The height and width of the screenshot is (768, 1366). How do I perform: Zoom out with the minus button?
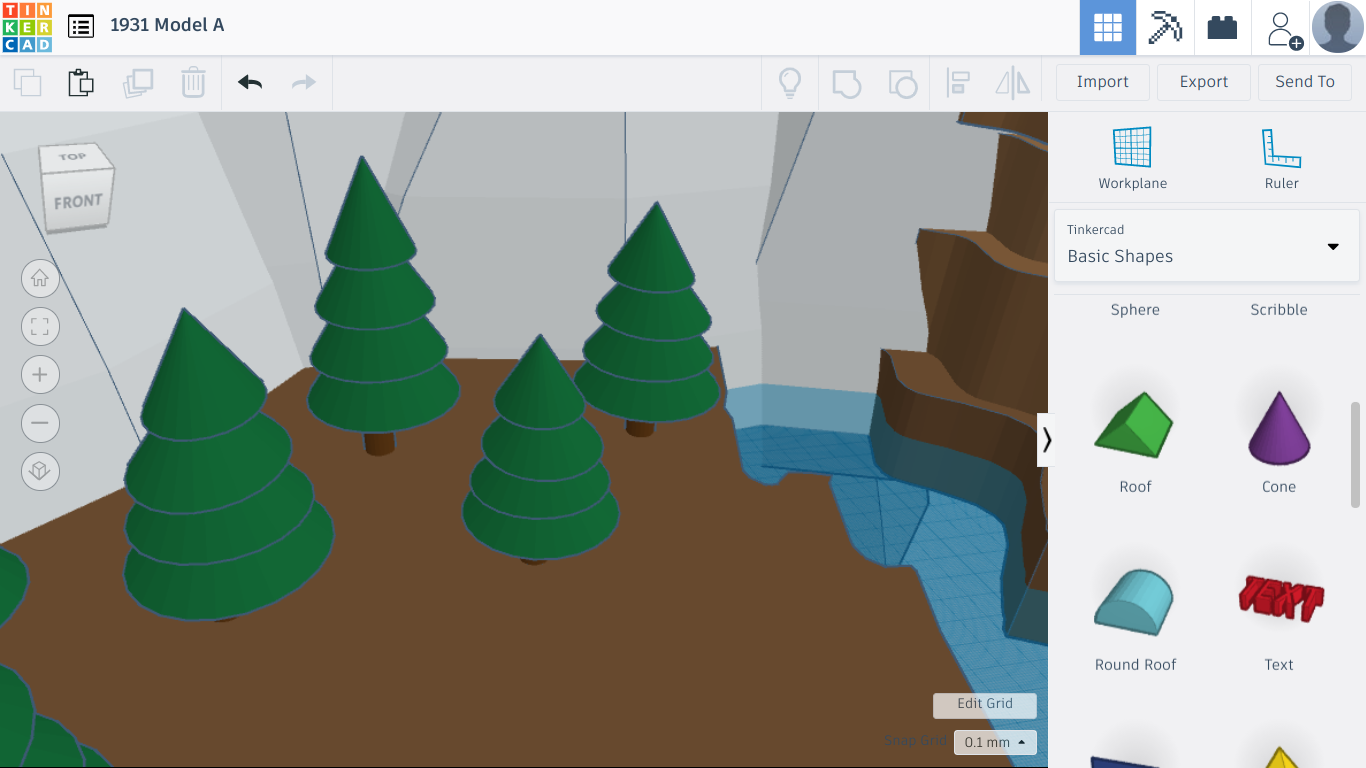click(40, 423)
